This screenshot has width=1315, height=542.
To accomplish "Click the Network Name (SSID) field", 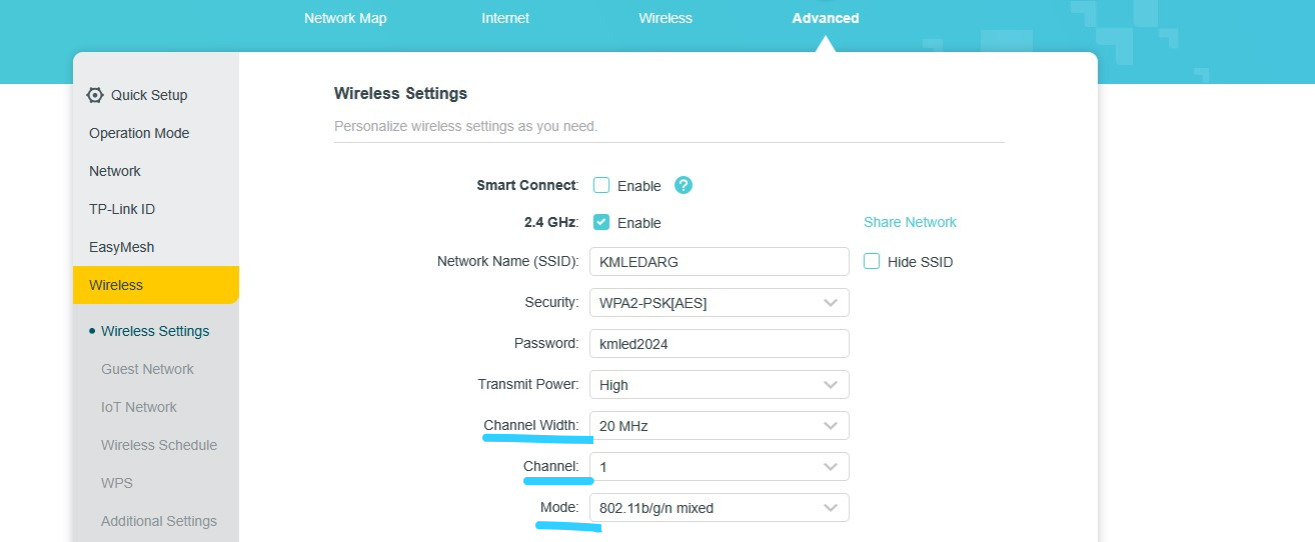I will 719,262.
